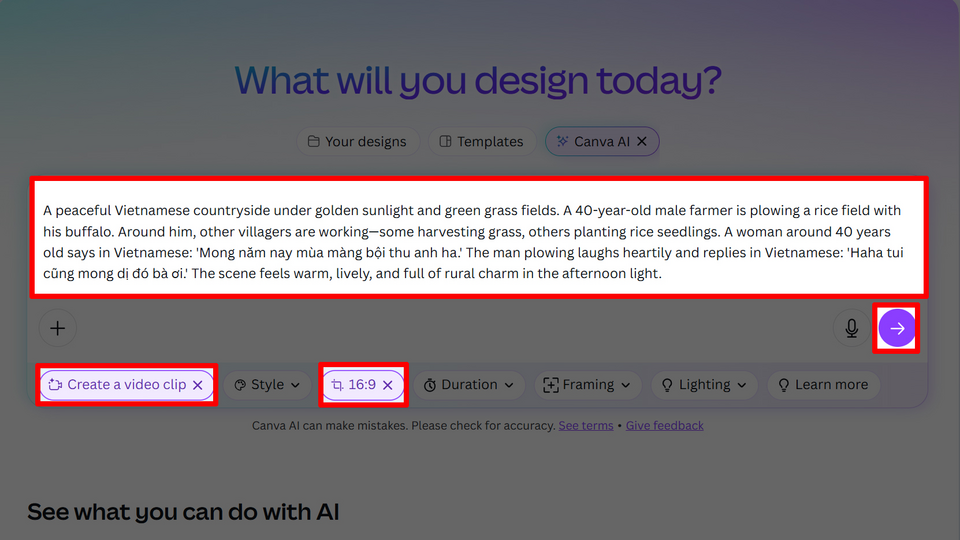Click the microphone voice input icon
960x540 pixels.
(x=852, y=328)
